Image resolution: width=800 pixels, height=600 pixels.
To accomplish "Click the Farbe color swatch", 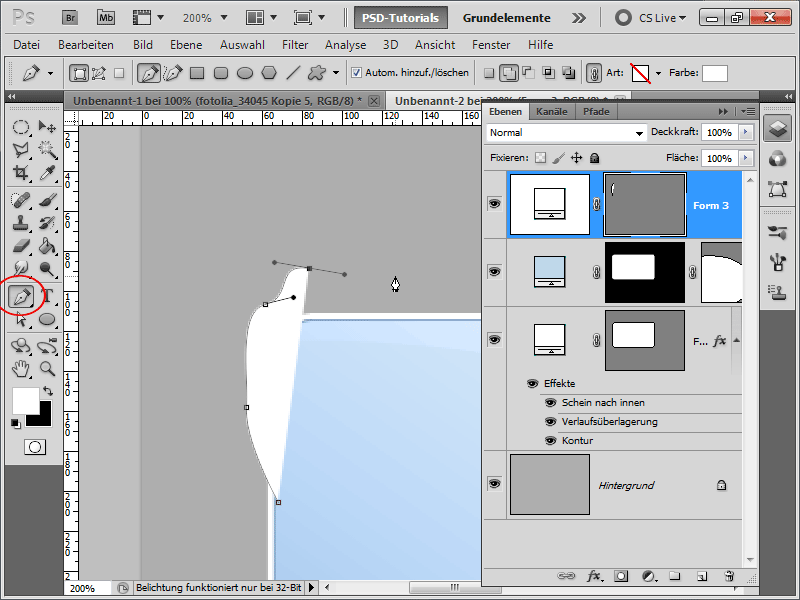I will [x=714, y=73].
